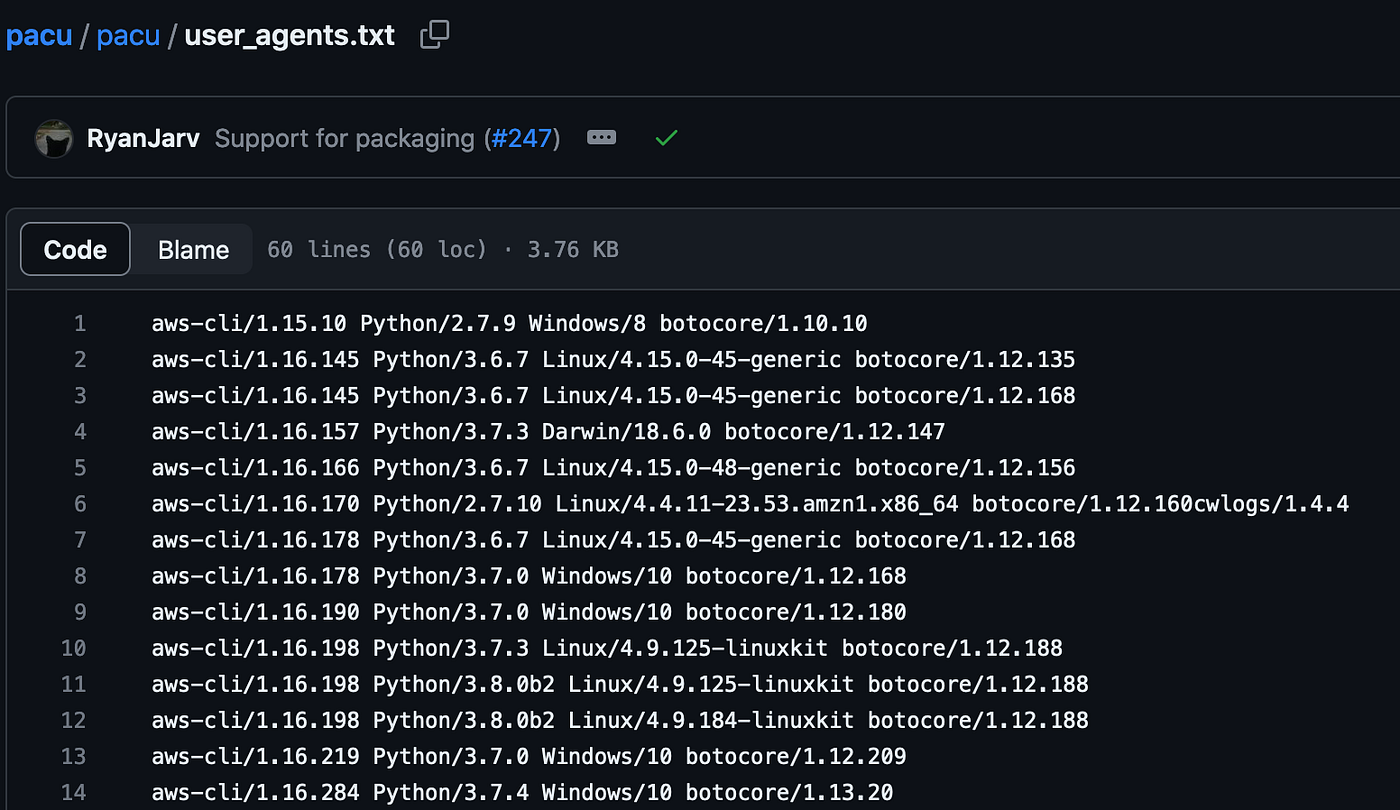This screenshot has height=810, width=1400.
Task: Click the line ending botocore/1.12.135
Action: [613, 360]
